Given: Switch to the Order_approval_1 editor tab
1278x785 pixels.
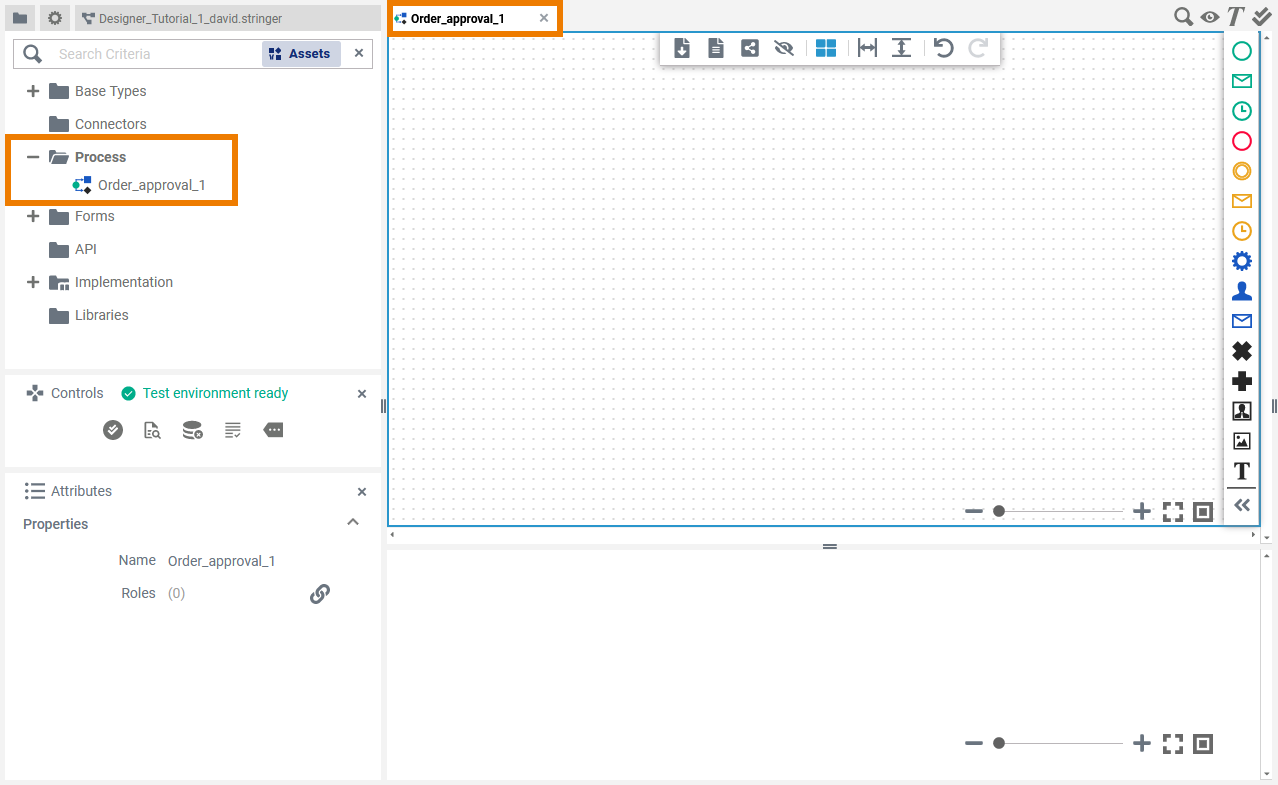Looking at the screenshot, I should click(x=457, y=18).
